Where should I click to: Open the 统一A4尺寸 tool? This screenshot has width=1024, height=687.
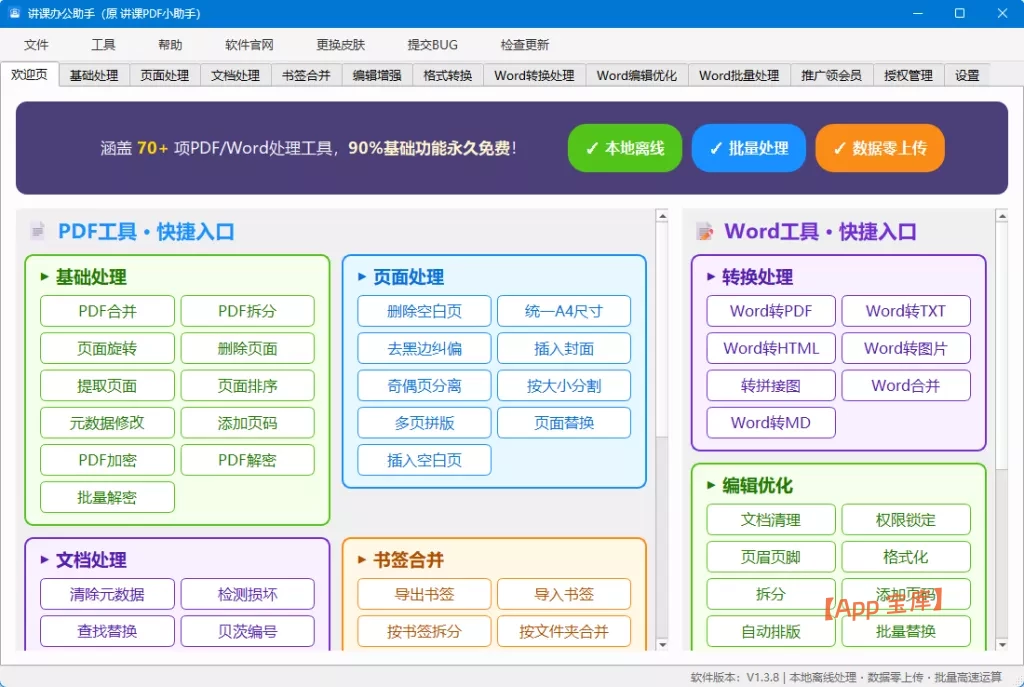(564, 311)
